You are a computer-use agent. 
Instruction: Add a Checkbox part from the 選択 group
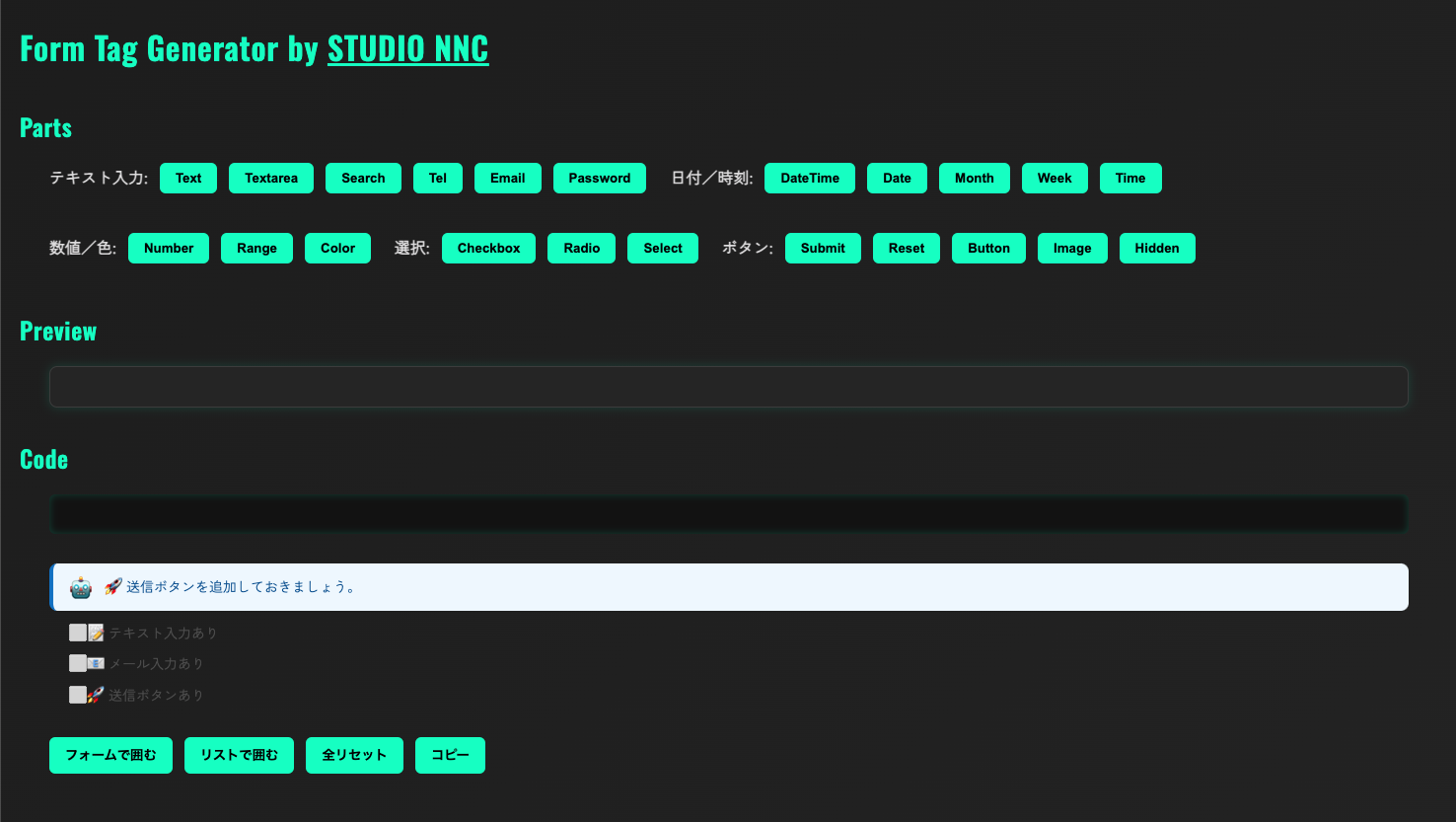(488, 248)
